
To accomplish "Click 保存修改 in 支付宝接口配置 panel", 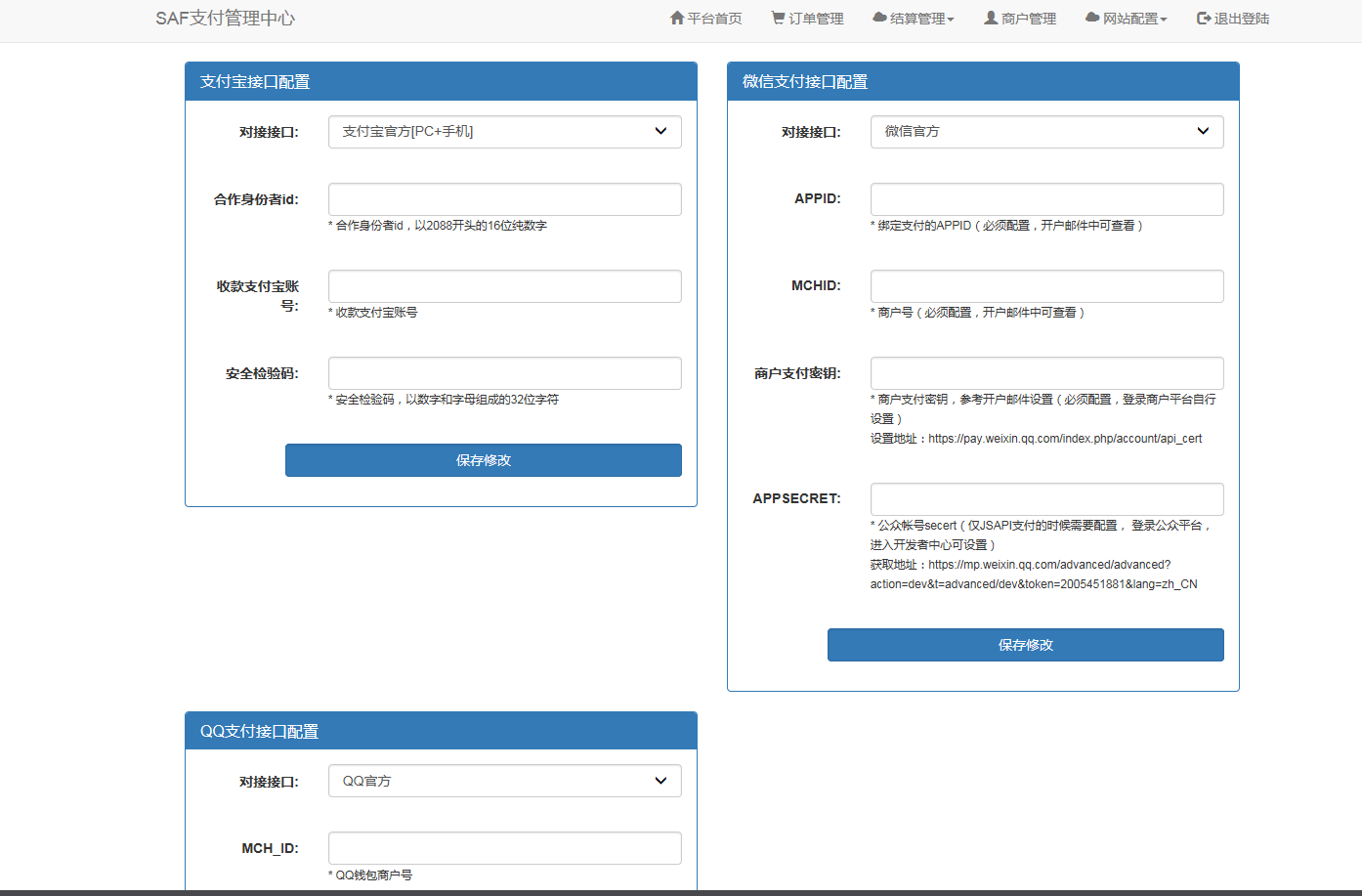I will tap(483, 459).
